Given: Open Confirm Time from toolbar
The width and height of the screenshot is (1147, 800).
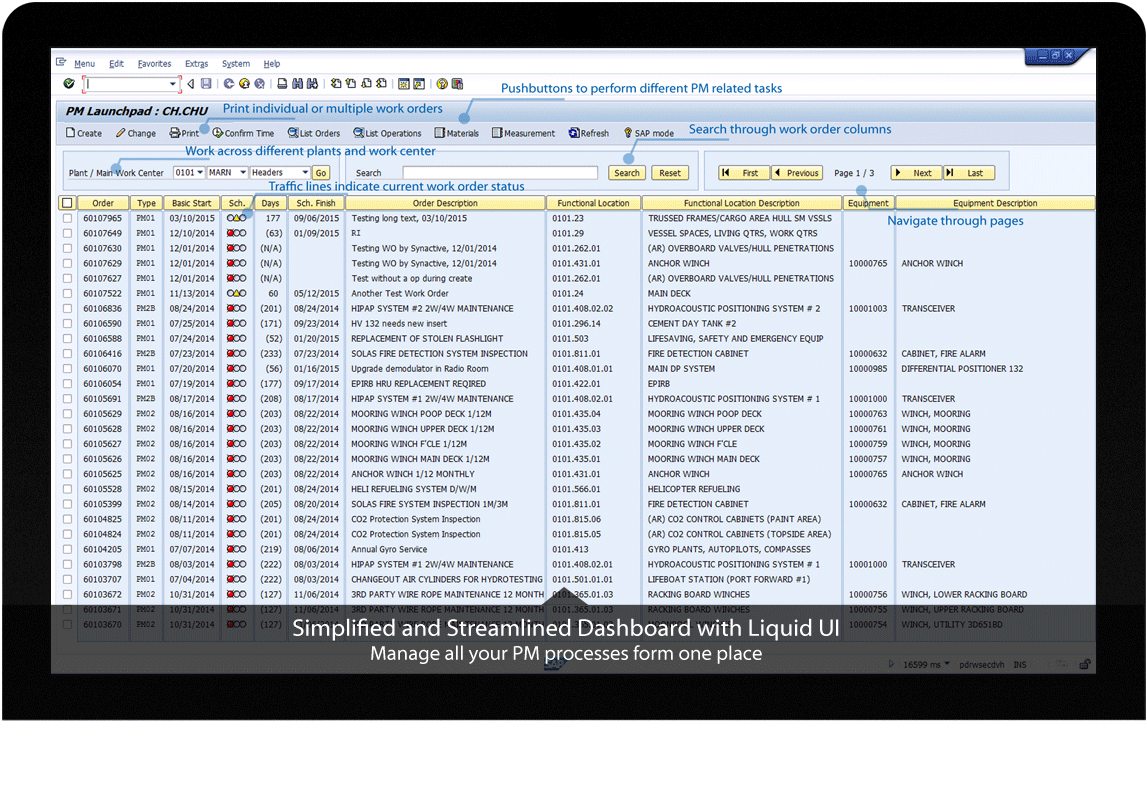Looking at the screenshot, I should click(x=243, y=133).
